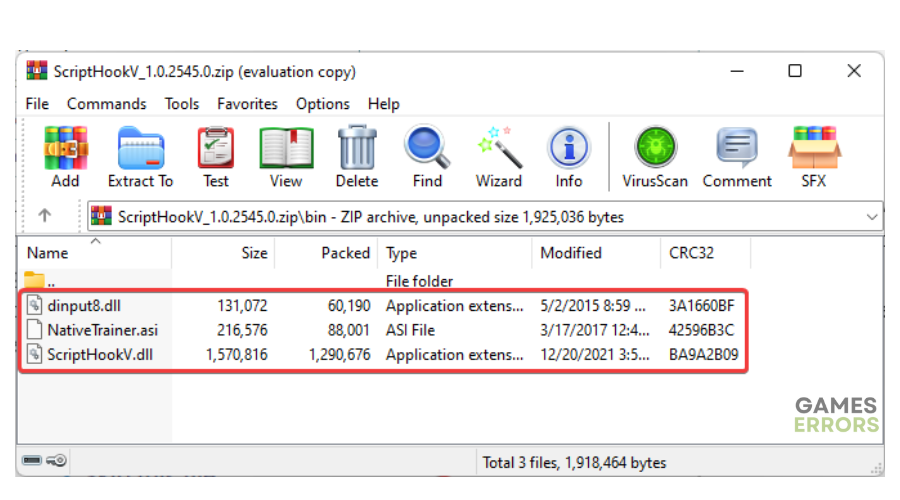This screenshot has width=900, height=500.
Task: Open the Options menu
Action: point(323,104)
